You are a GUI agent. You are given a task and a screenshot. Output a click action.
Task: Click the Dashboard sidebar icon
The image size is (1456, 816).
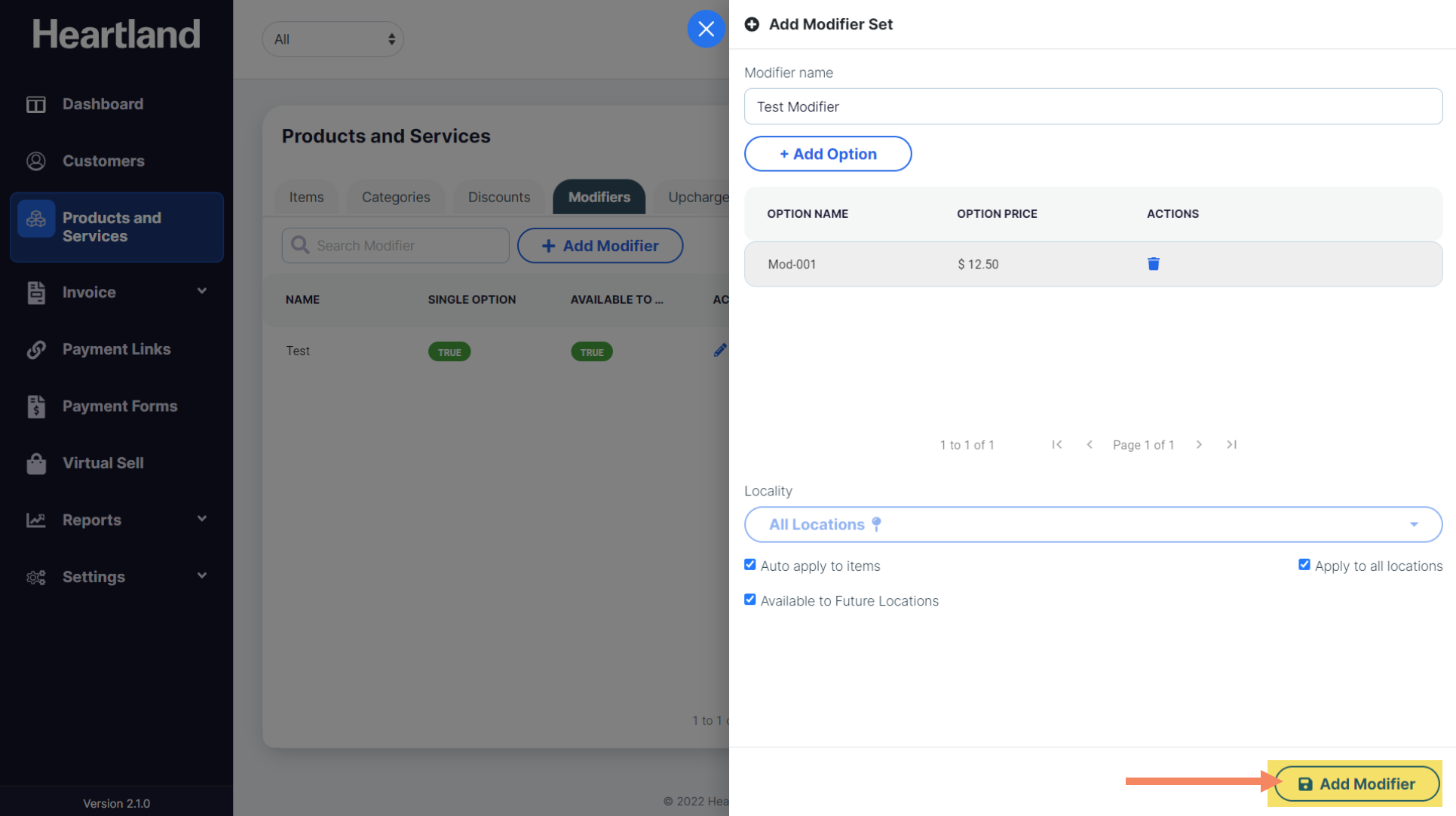point(36,104)
